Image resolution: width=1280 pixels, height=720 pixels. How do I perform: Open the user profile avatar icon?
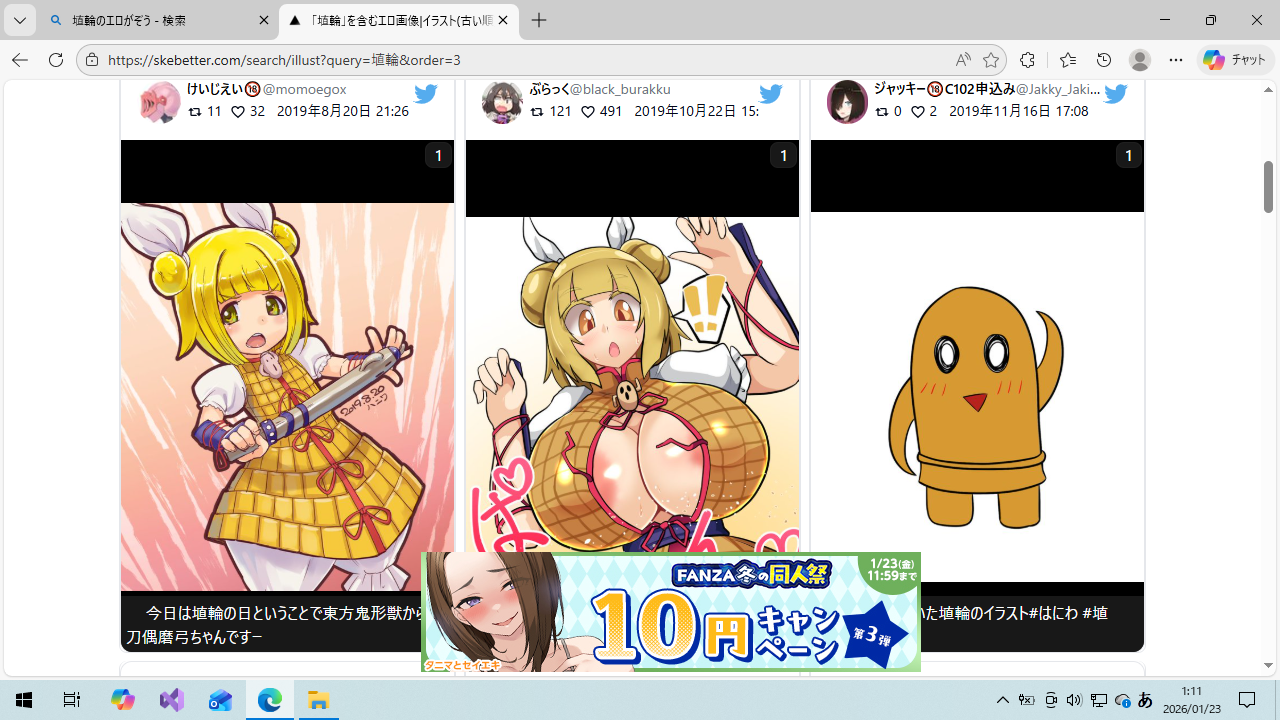point(1140,60)
